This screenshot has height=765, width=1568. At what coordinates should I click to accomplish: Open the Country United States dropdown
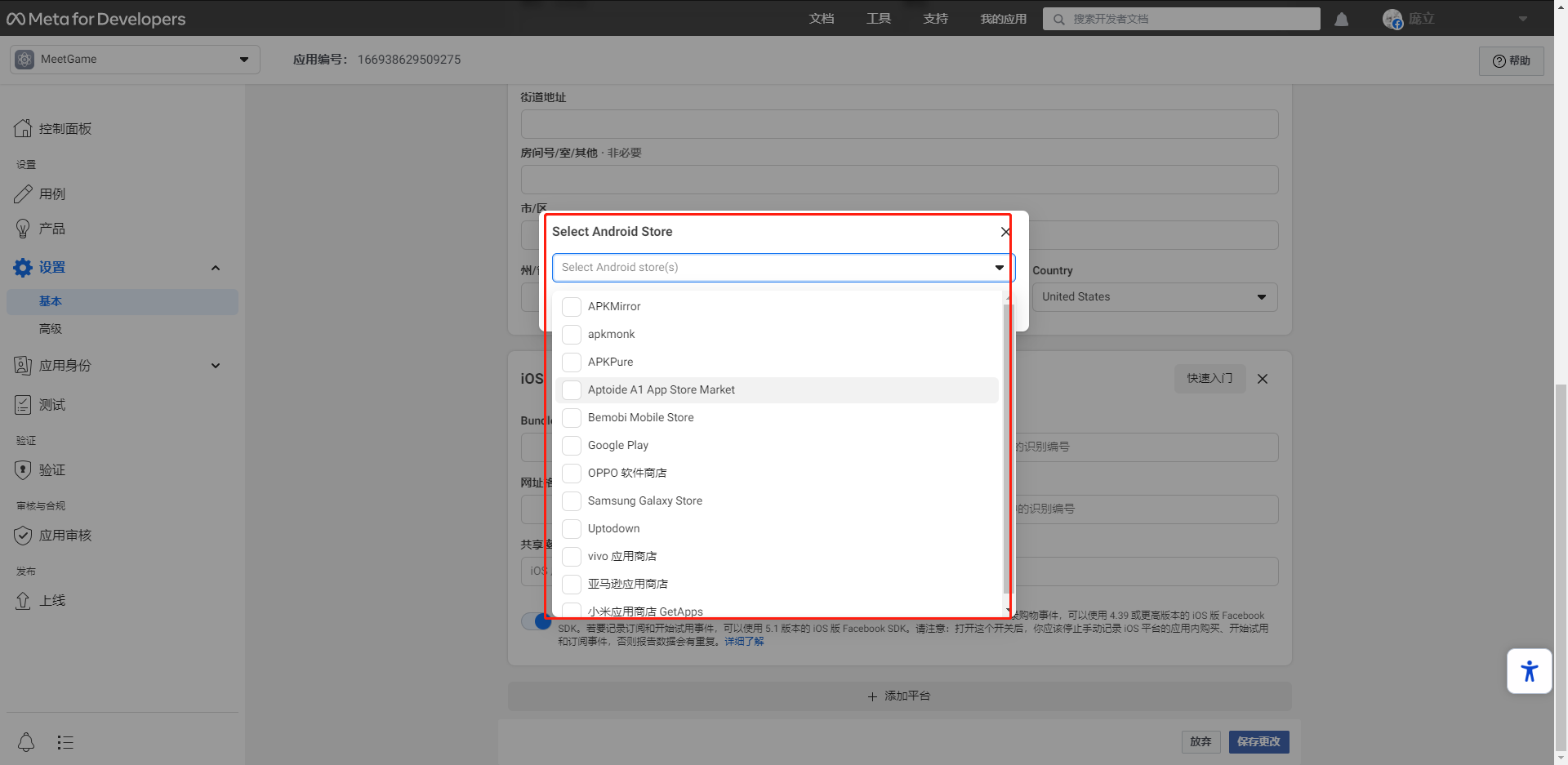(1155, 297)
